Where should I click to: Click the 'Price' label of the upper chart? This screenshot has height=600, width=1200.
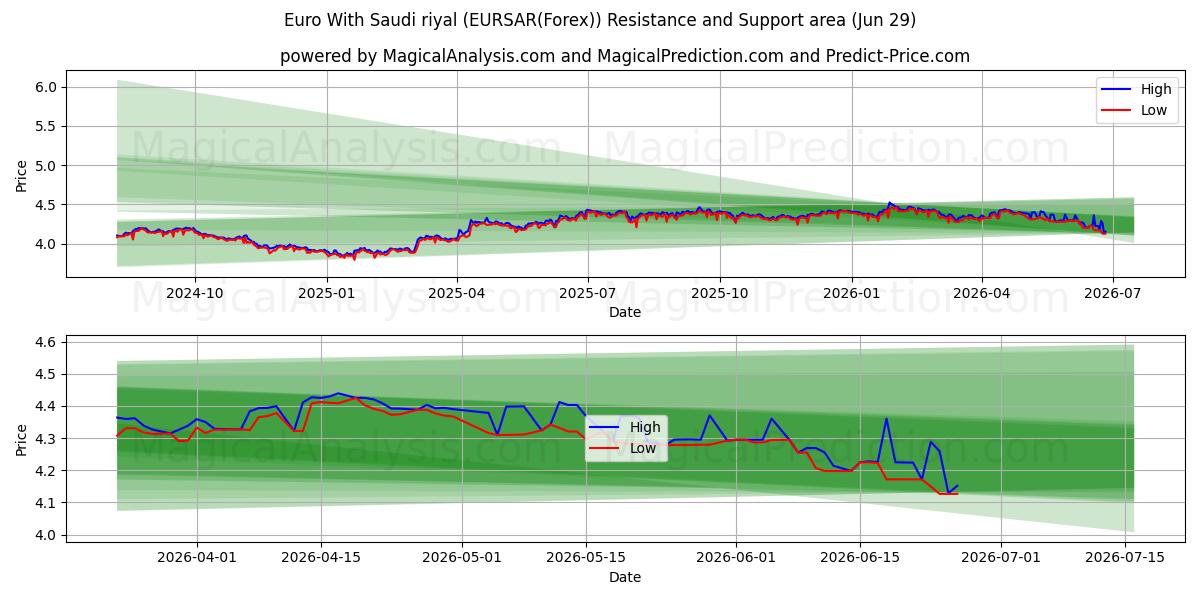pos(22,174)
